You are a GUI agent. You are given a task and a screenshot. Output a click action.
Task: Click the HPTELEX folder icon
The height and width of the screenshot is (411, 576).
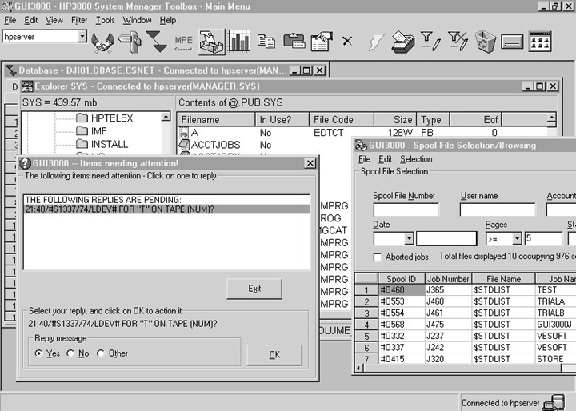82,118
